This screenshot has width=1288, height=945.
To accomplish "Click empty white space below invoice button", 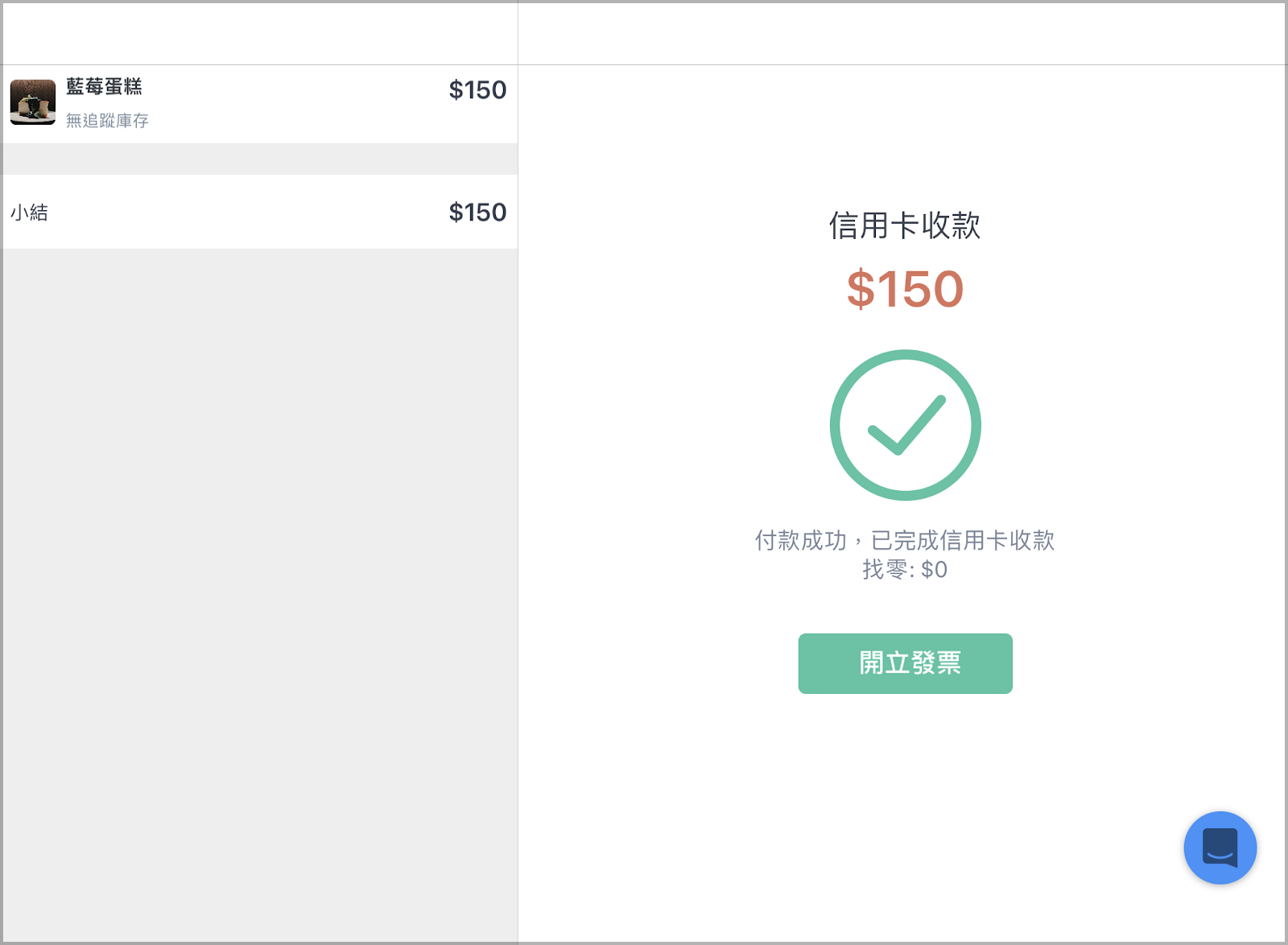I will tap(905, 805).
